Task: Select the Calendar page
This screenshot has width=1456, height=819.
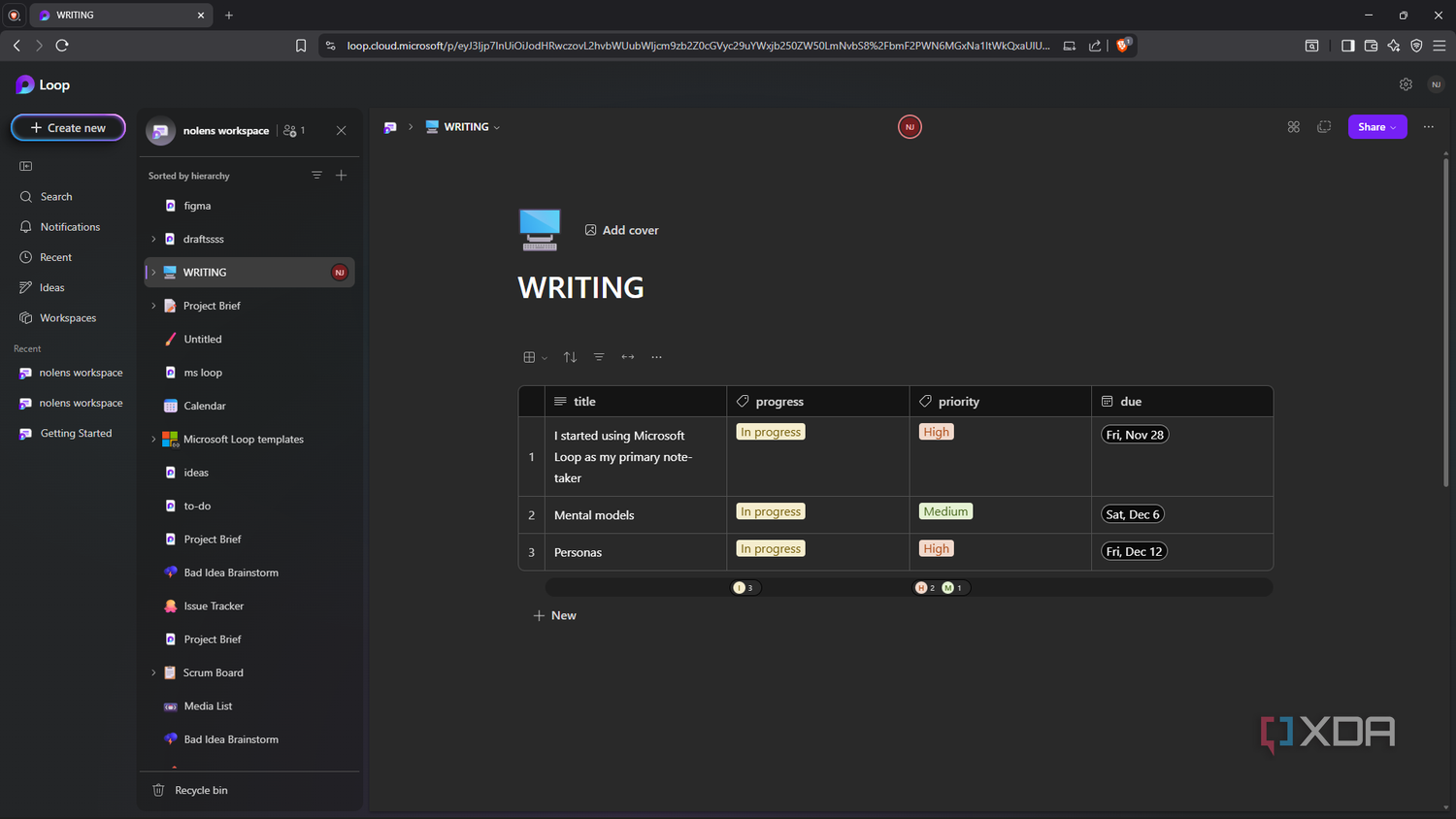Action: click(250, 406)
